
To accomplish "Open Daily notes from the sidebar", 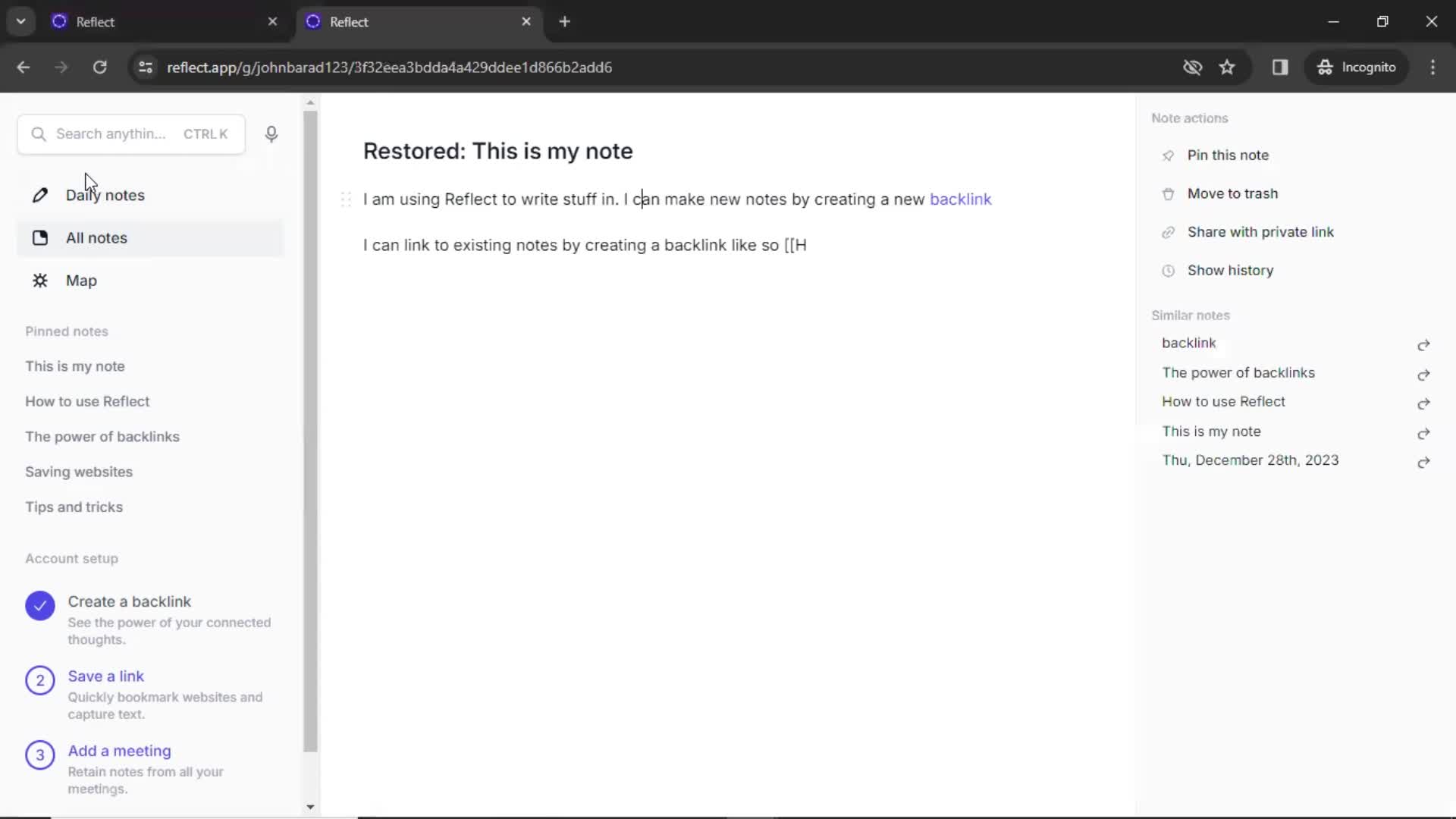I will pyautogui.click(x=105, y=195).
